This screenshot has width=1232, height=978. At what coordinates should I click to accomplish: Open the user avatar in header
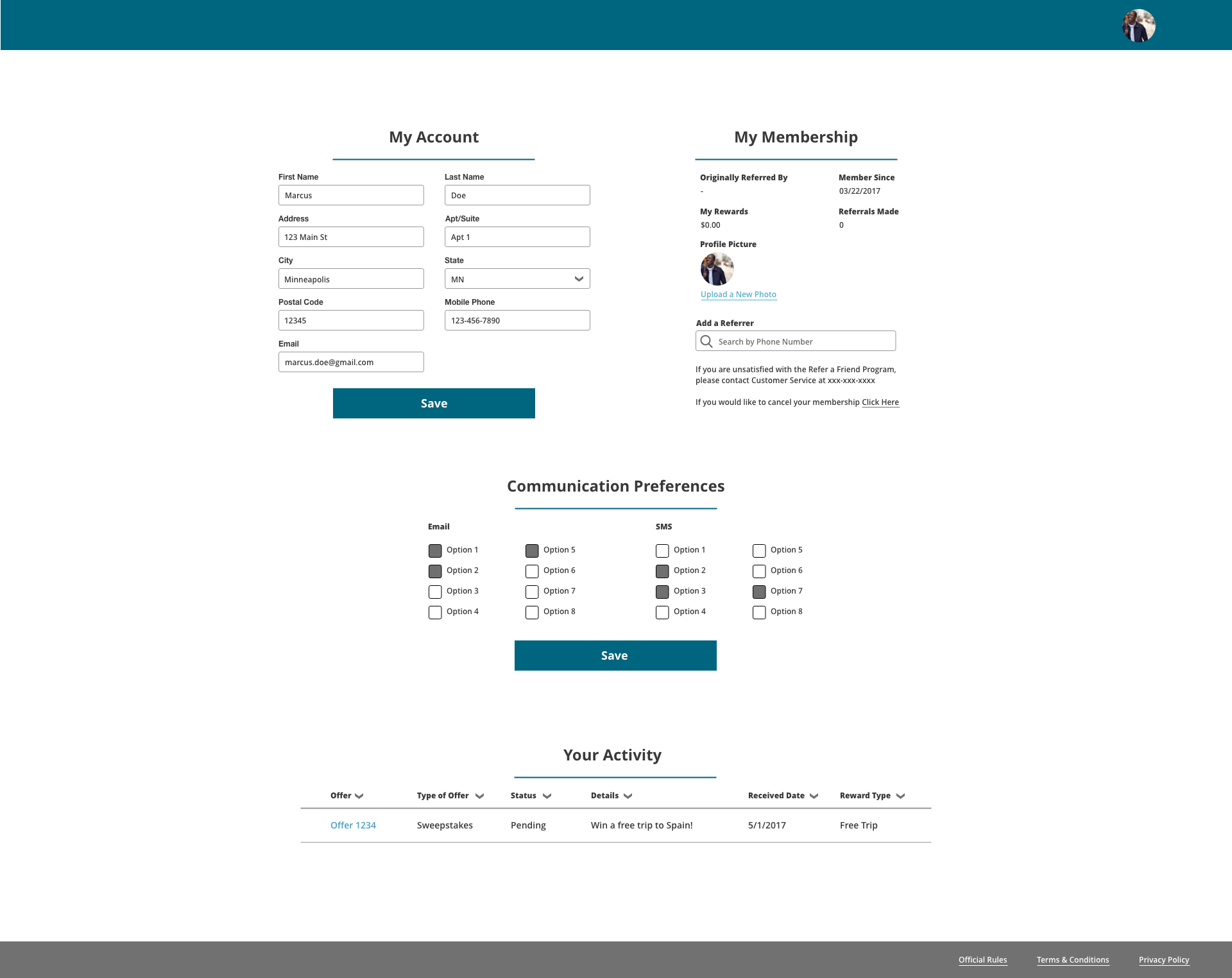point(1138,26)
